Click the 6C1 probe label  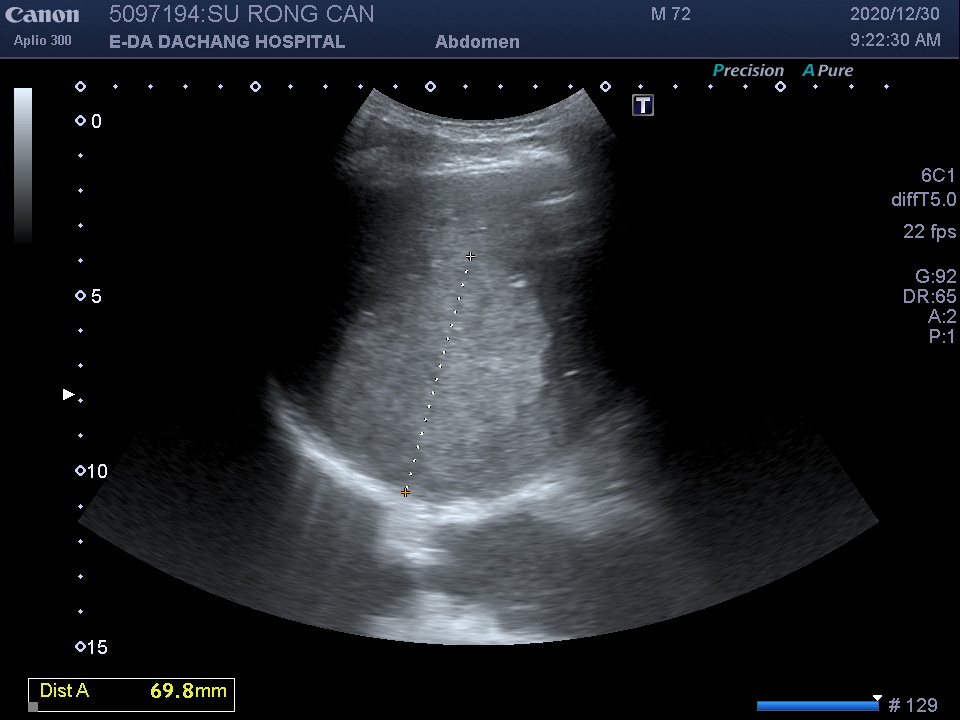937,176
